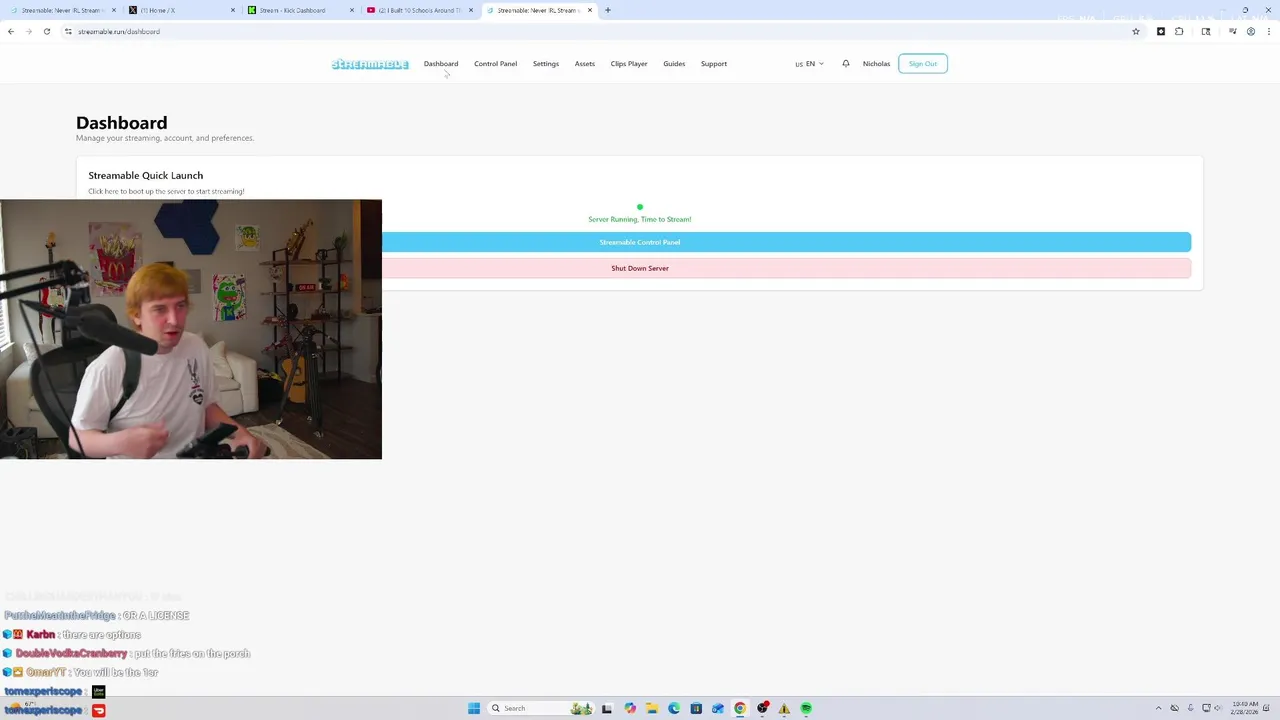The height and width of the screenshot is (720, 1280).
Task: Open the Copilot taskbar icon
Action: [630, 708]
